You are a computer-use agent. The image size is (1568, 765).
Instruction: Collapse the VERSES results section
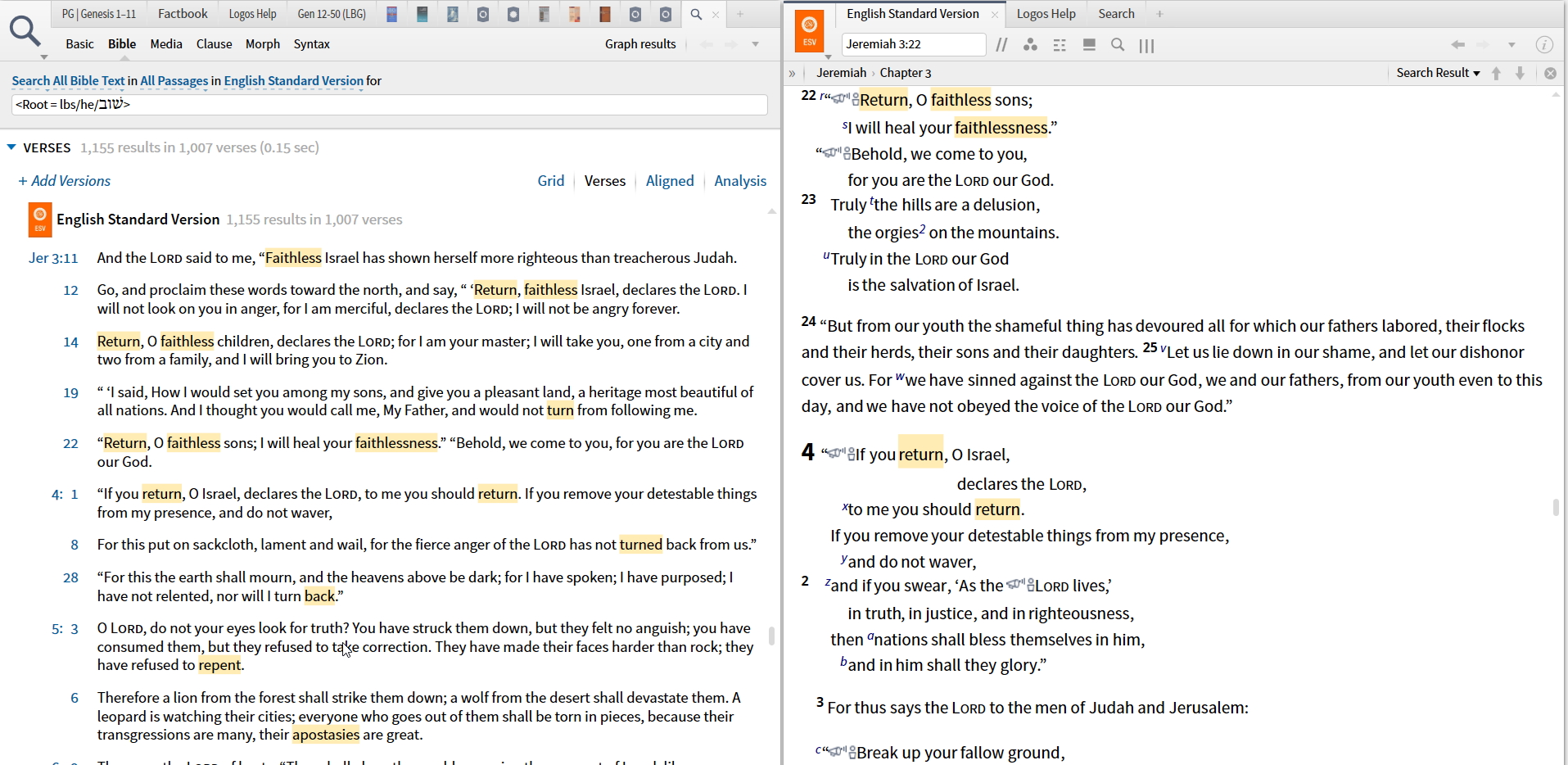pos(11,147)
